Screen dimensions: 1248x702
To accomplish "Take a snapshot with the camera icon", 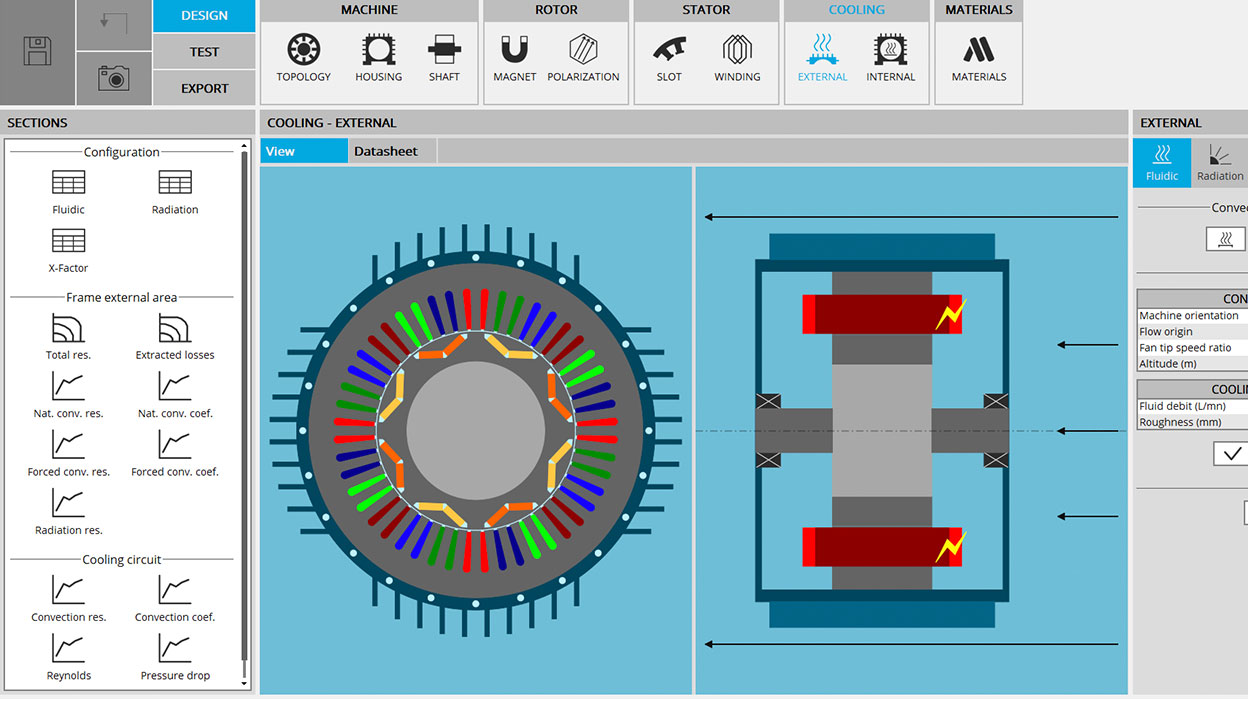I will (x=114, y=78).
